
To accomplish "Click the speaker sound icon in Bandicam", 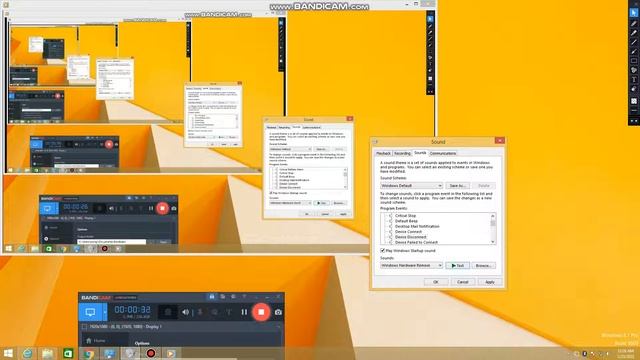I will click(185, 312).
